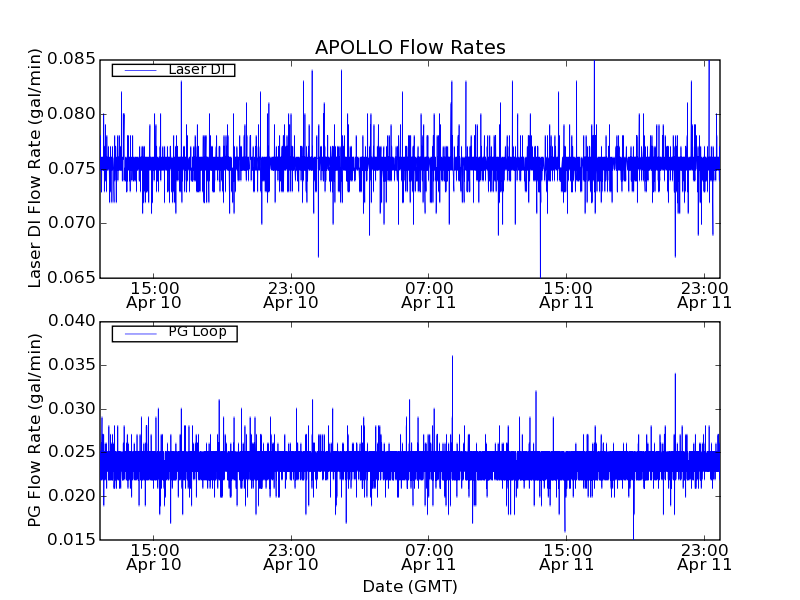Viewport: 800px width, 600px height.
Task: Click the 0.040 tick on PG axis
Action: (71, 321)
